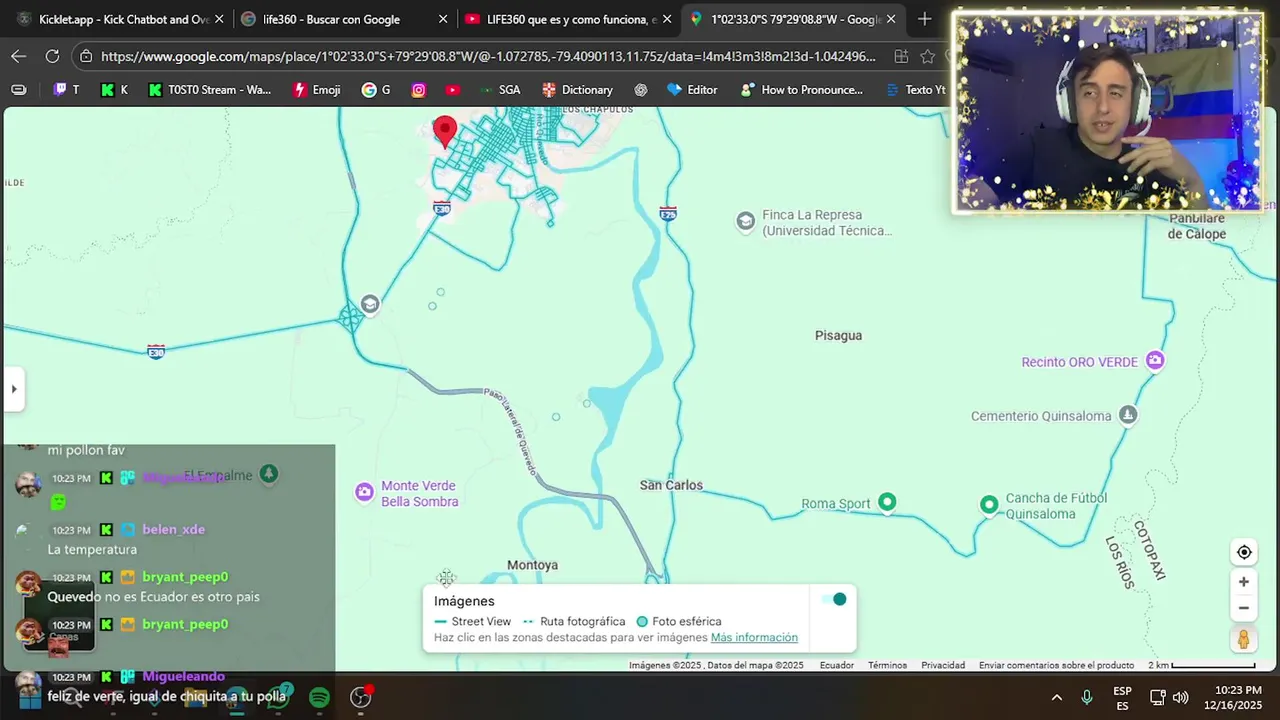The height and width of the screenshot is (720, 1280).
Task: Click the OBS icon in the taskbar
Action: click(361, 697)
